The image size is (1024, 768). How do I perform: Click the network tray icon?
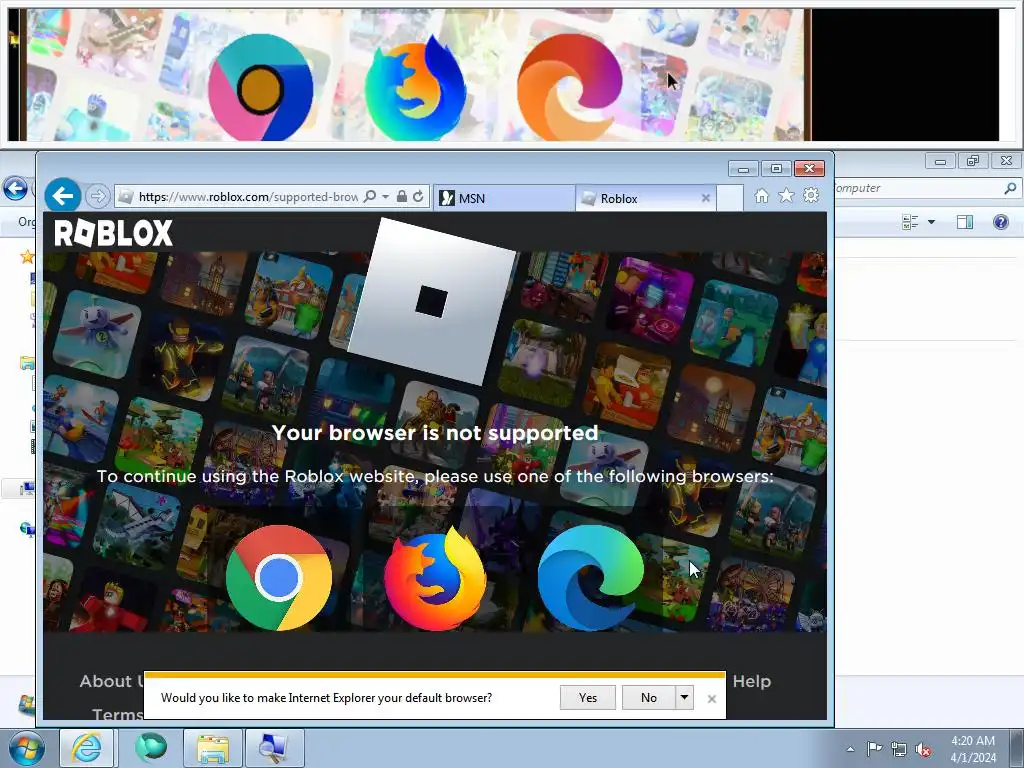click(899, 749)
